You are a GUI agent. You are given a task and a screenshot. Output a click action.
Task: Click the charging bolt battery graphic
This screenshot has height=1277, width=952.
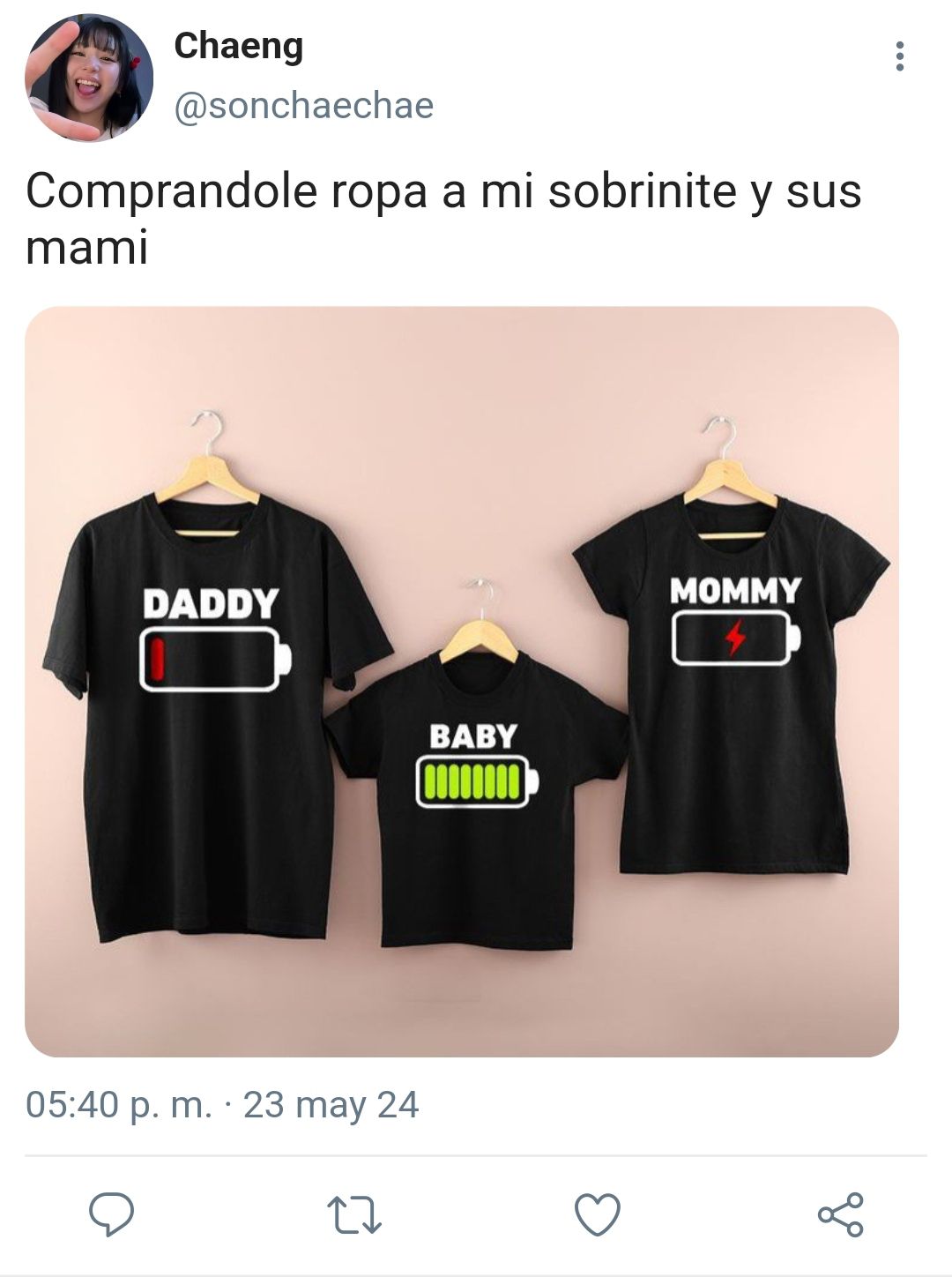pyautogui.click(x=736, y=638)
